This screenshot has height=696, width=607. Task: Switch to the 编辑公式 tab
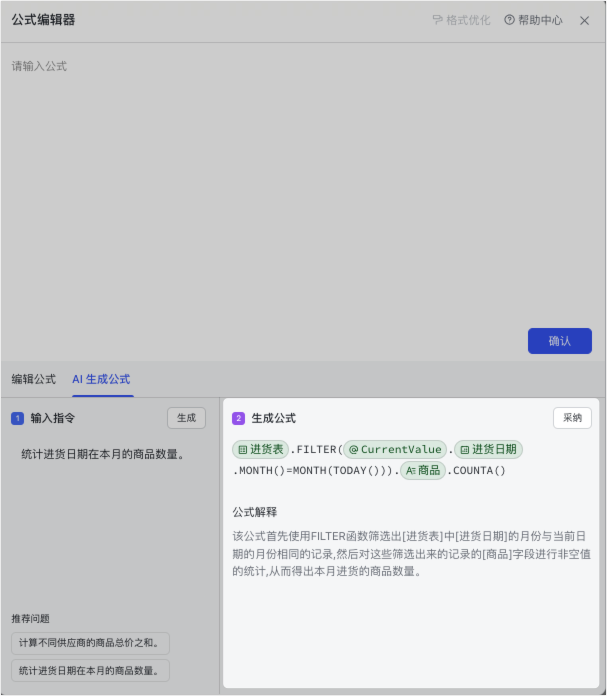(x=34, y=379)
